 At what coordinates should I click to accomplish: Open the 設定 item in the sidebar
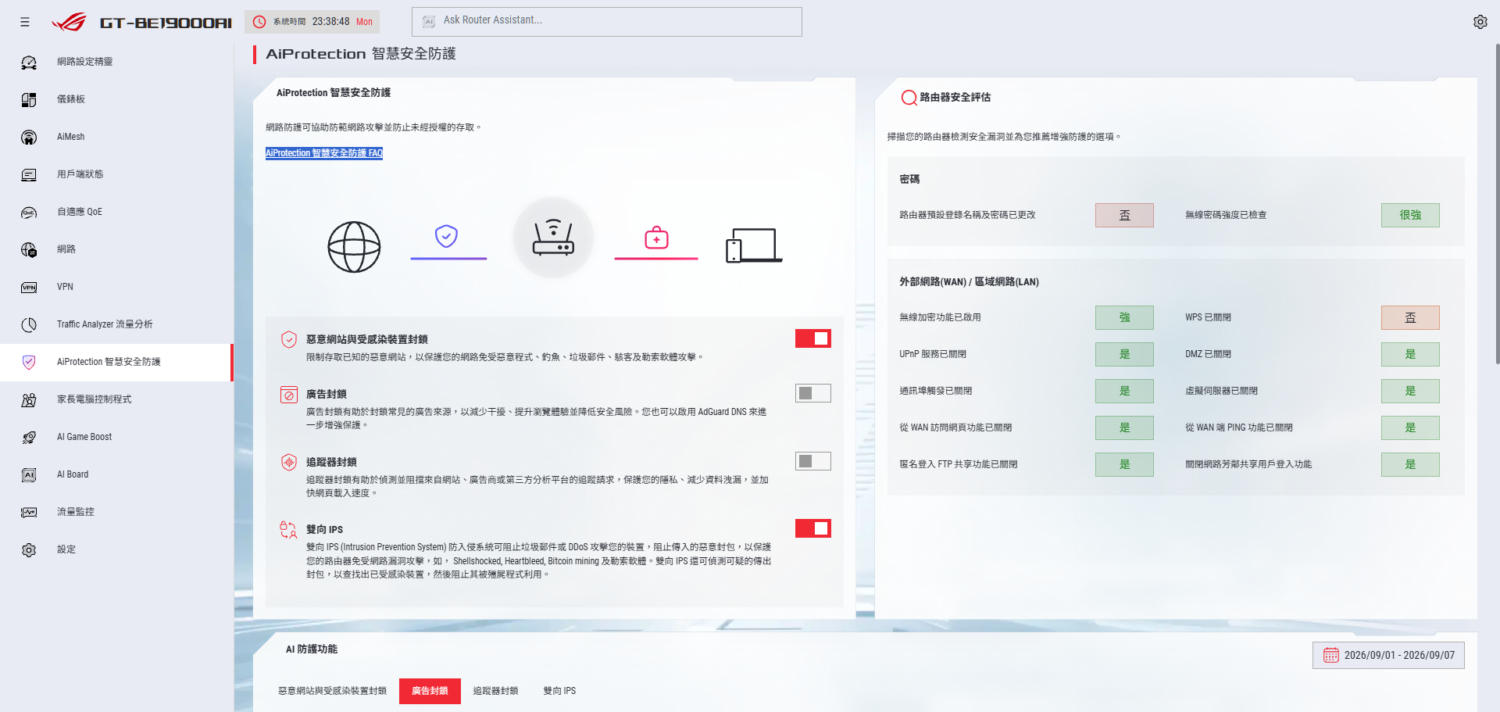pyautogui.click(x=116, y=549)
